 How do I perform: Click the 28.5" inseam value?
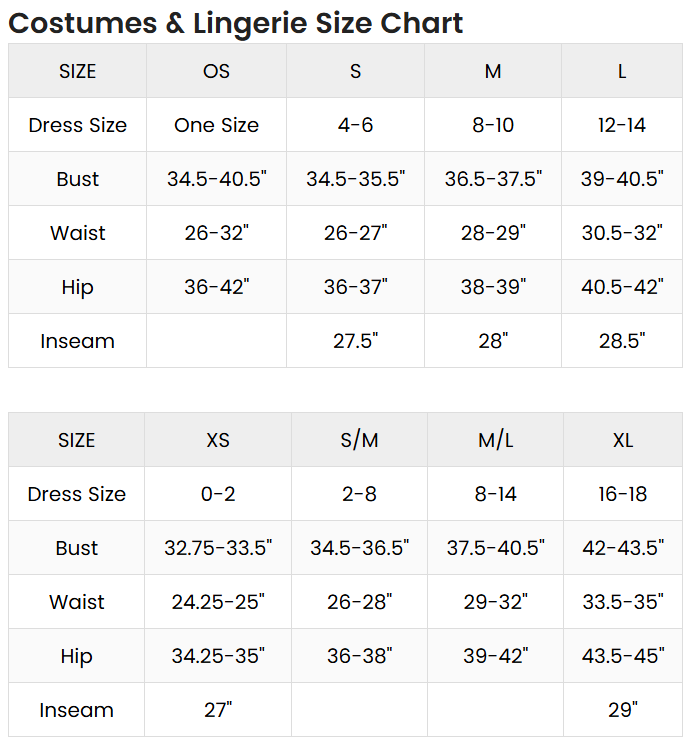tap(622, 341)
